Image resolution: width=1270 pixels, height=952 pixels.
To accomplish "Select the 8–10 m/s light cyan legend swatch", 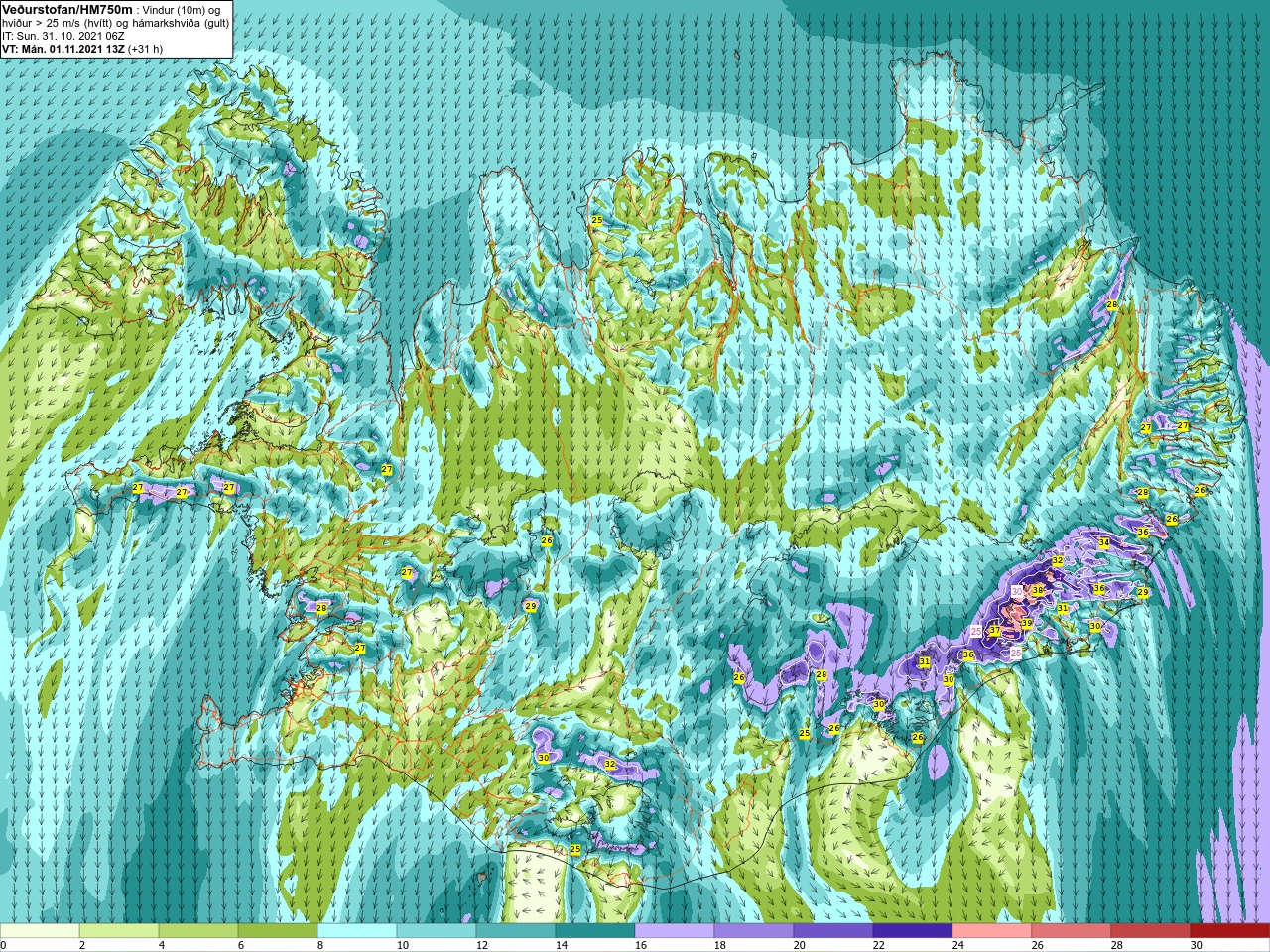I will point(357,931).
